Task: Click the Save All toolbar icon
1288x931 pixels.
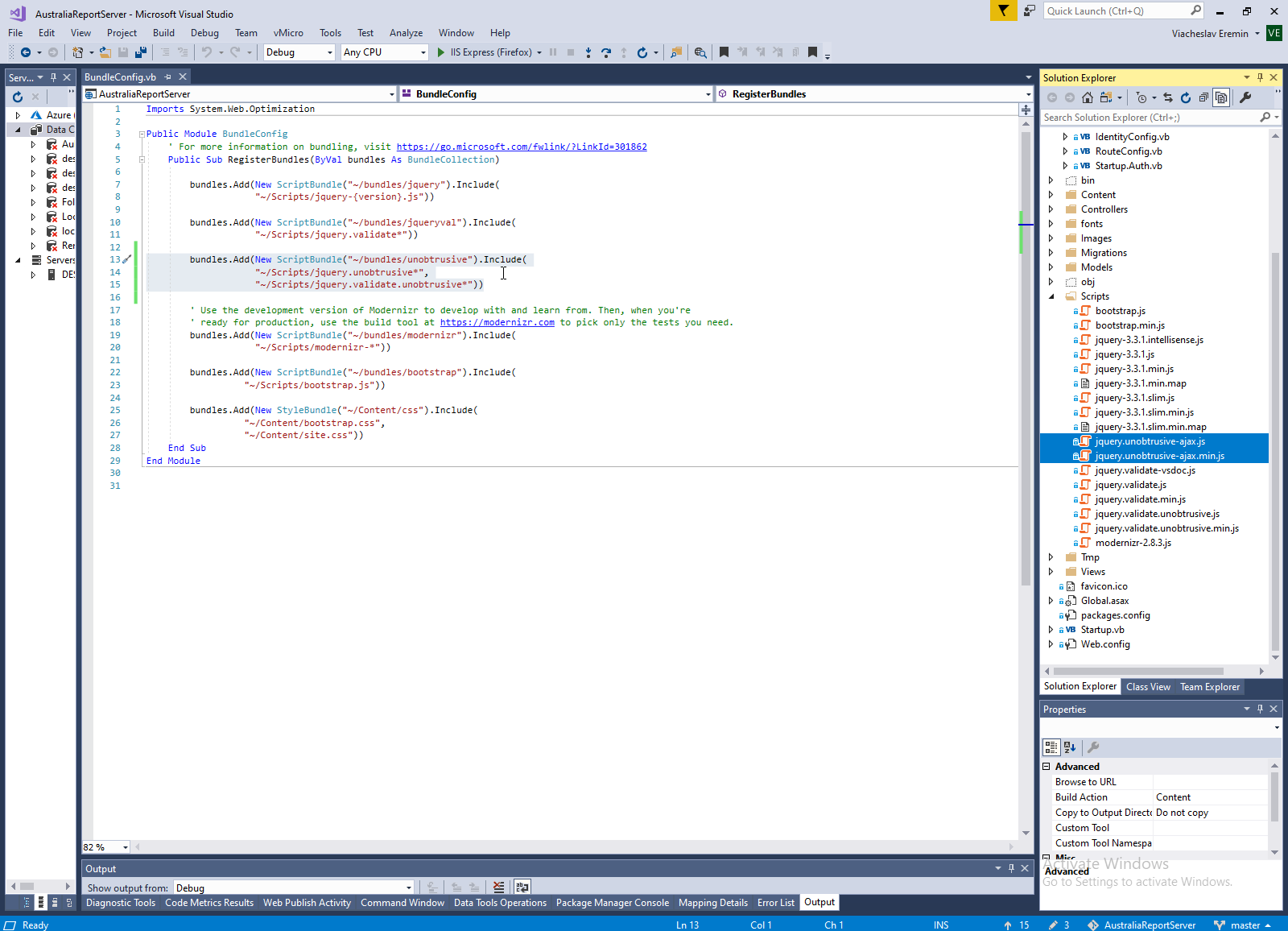Action: point(141,52)
